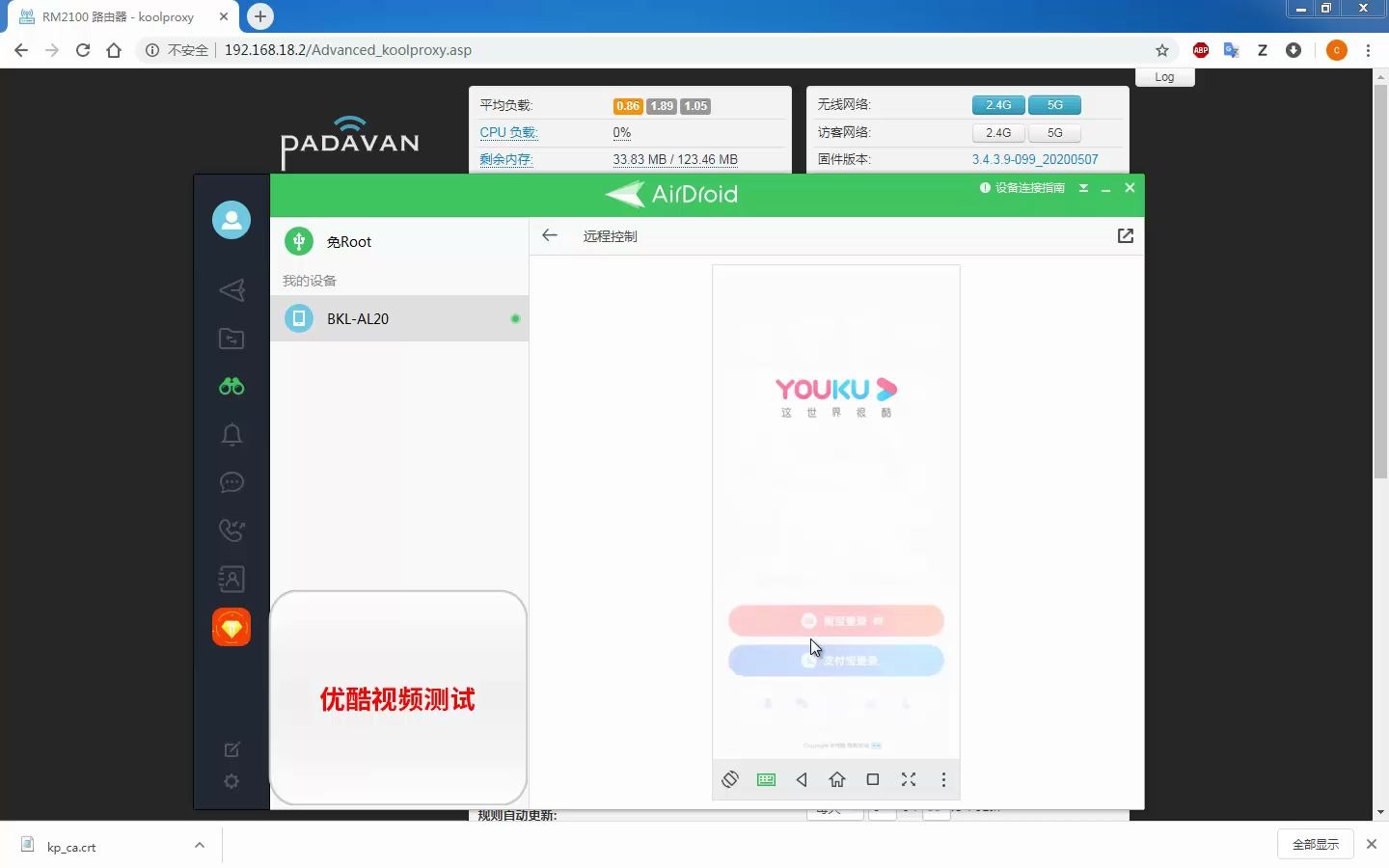Open remote control more options menu

click(943, 779)
